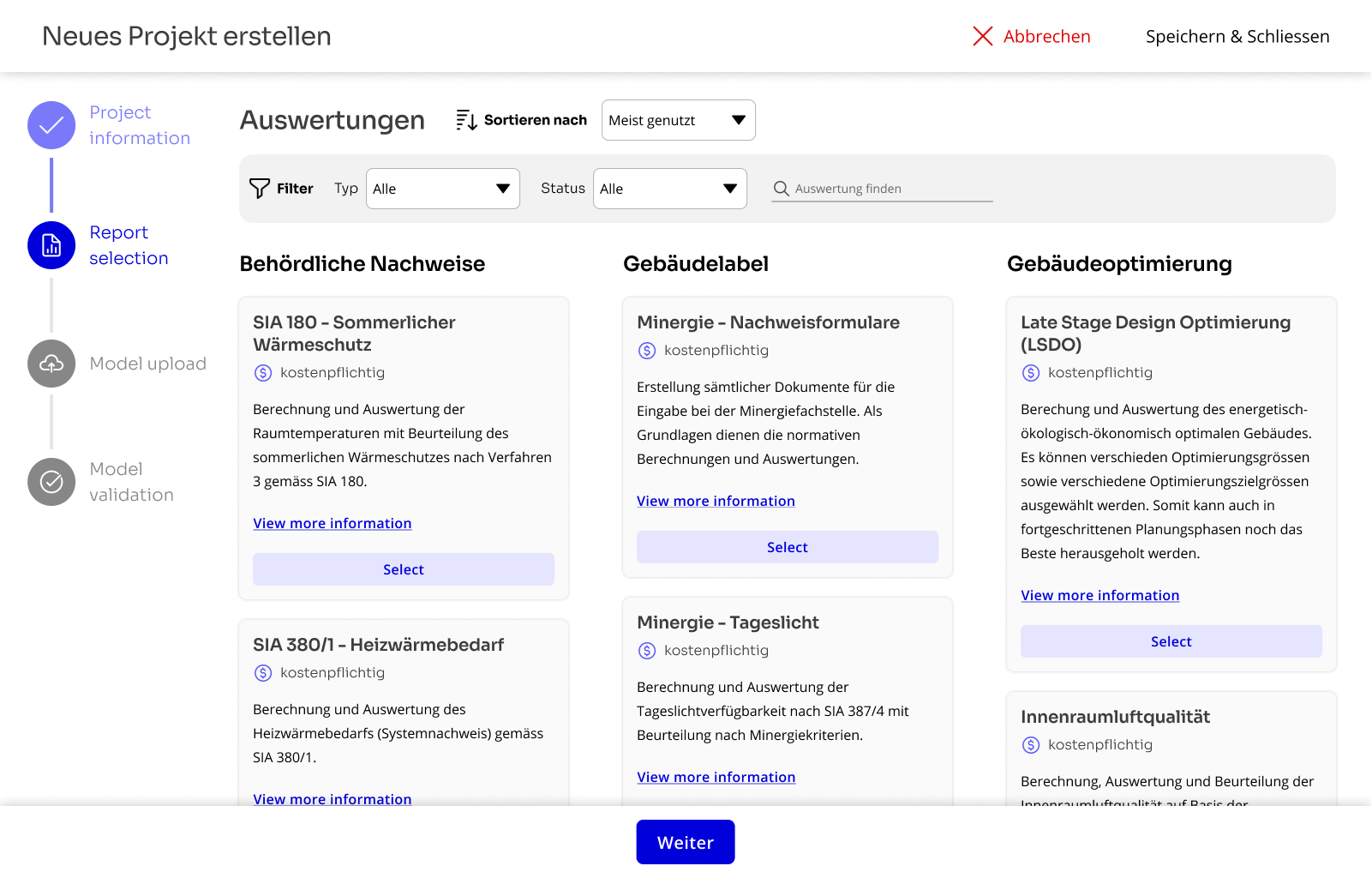Image resolution: width=1372 pixels, height=878 pixels.
Task: Click the magnifier icon in search field
Action: point(781,189)
